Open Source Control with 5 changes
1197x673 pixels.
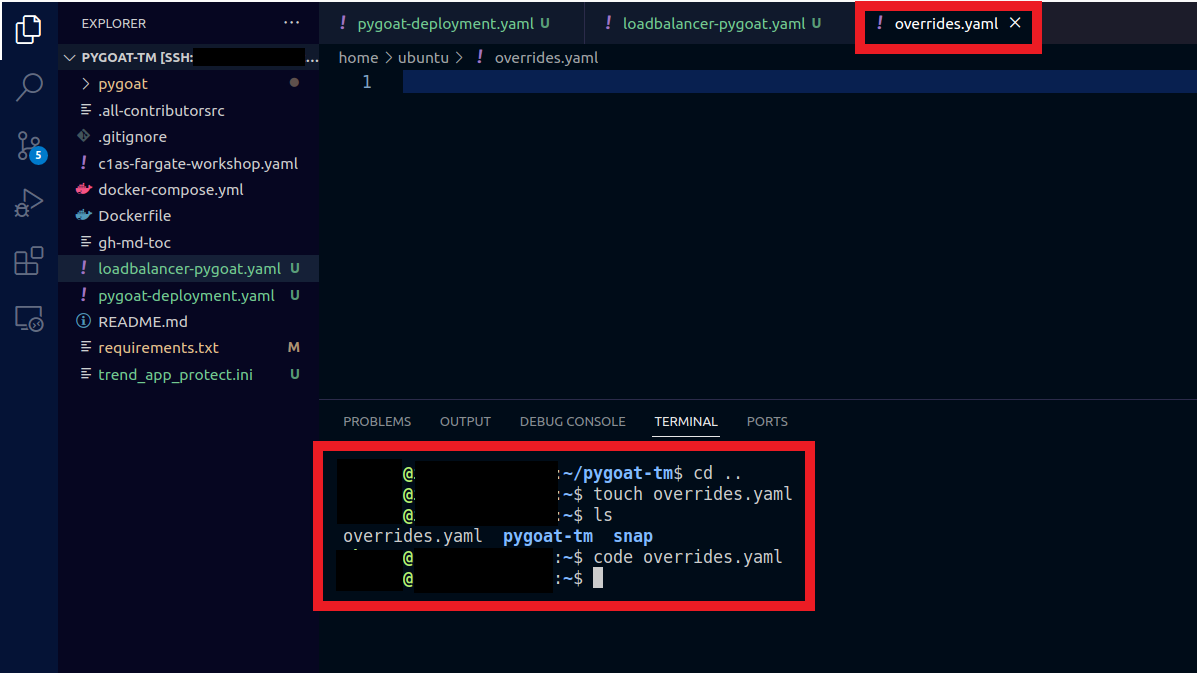pos(30,145)
